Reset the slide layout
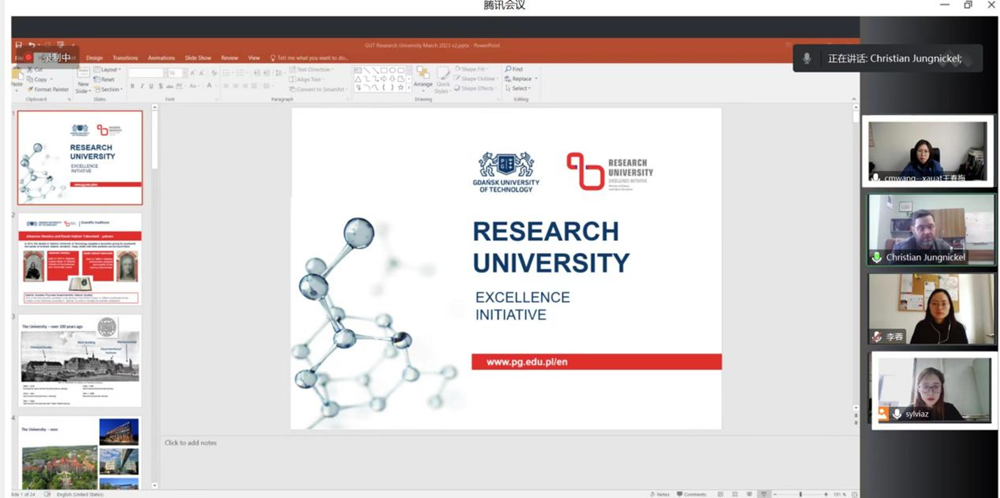The width and height of the screenshot is (1000, 498). click(105, 80)
